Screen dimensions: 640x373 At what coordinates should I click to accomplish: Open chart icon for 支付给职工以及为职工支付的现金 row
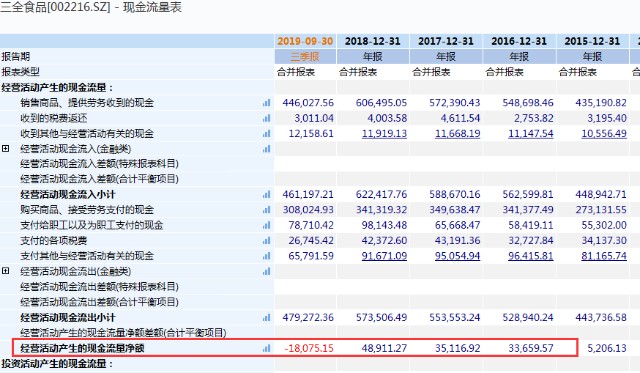pyautogui.click(x=267, y=225)
